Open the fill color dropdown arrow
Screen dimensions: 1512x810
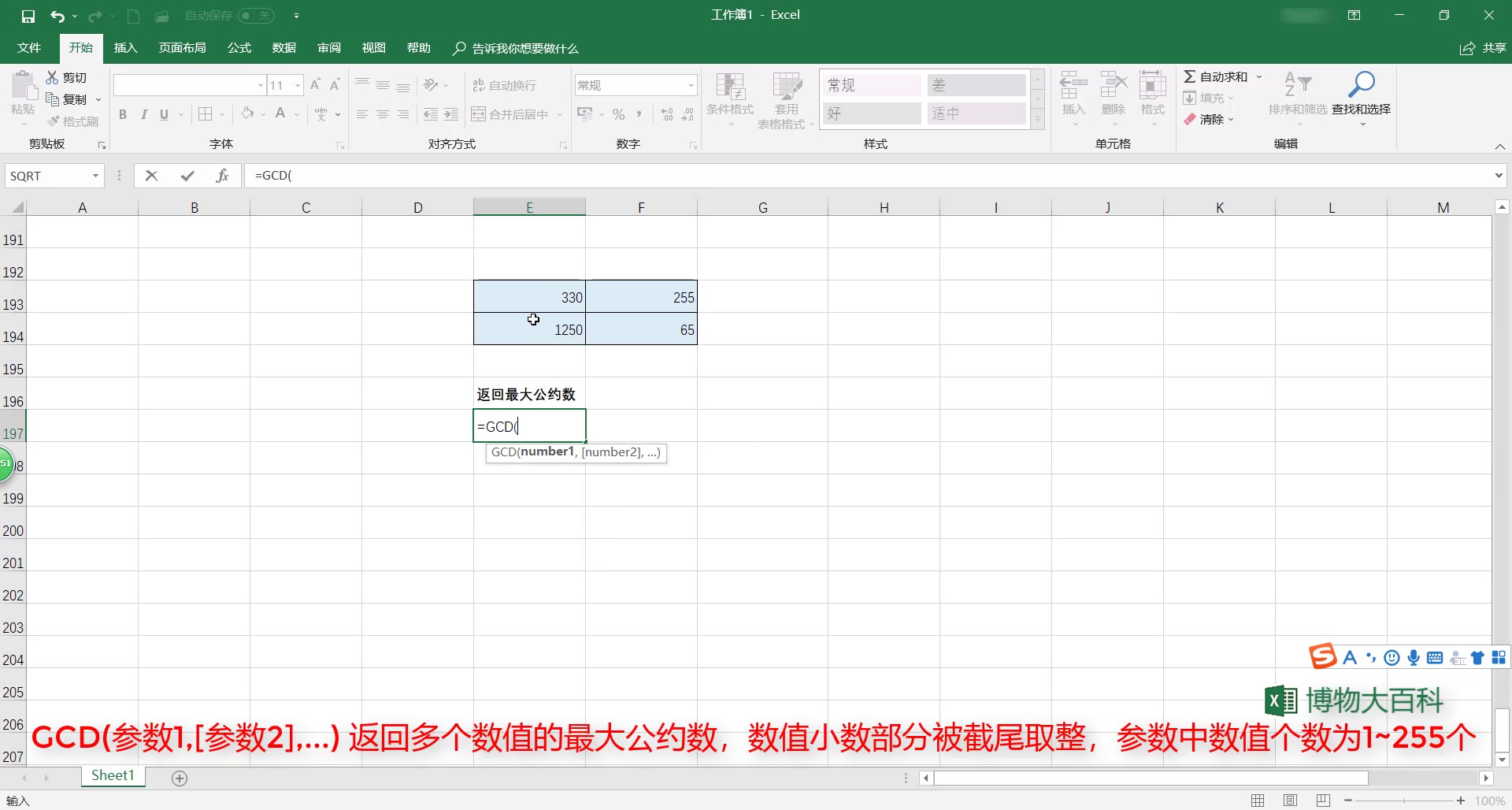tap(263, 114)
